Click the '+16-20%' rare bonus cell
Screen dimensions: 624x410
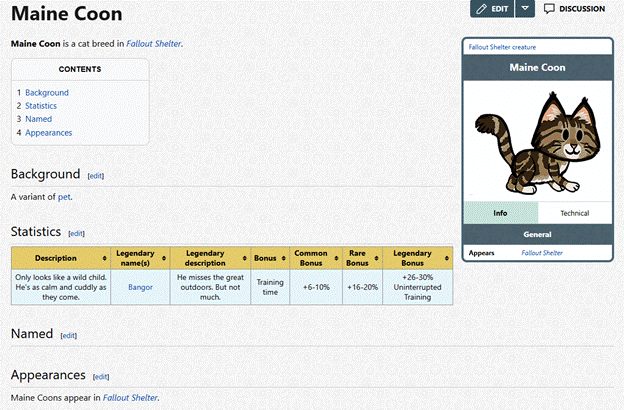coord(362,287)
